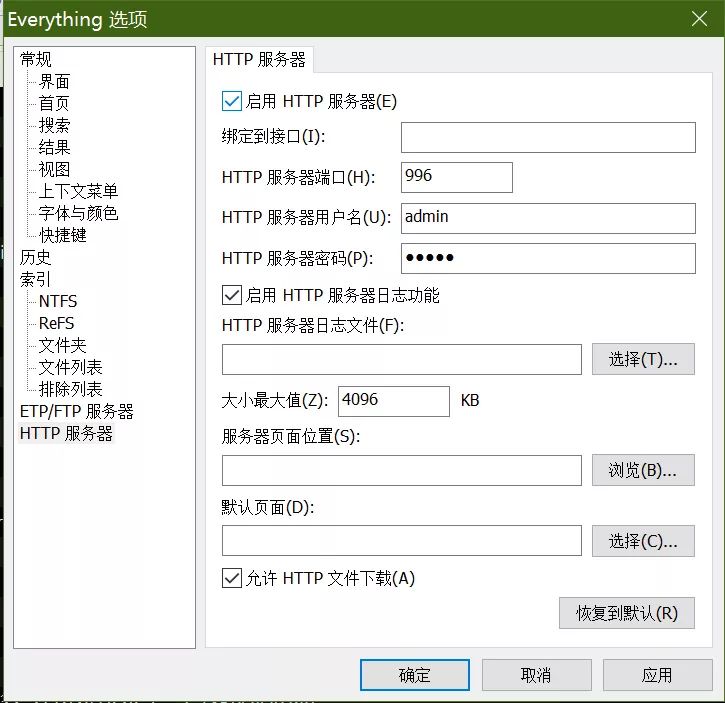This screenshot has height=703, width=725.
Task: Open the 字体与颜色 options page
Action: tap(79, 213)
